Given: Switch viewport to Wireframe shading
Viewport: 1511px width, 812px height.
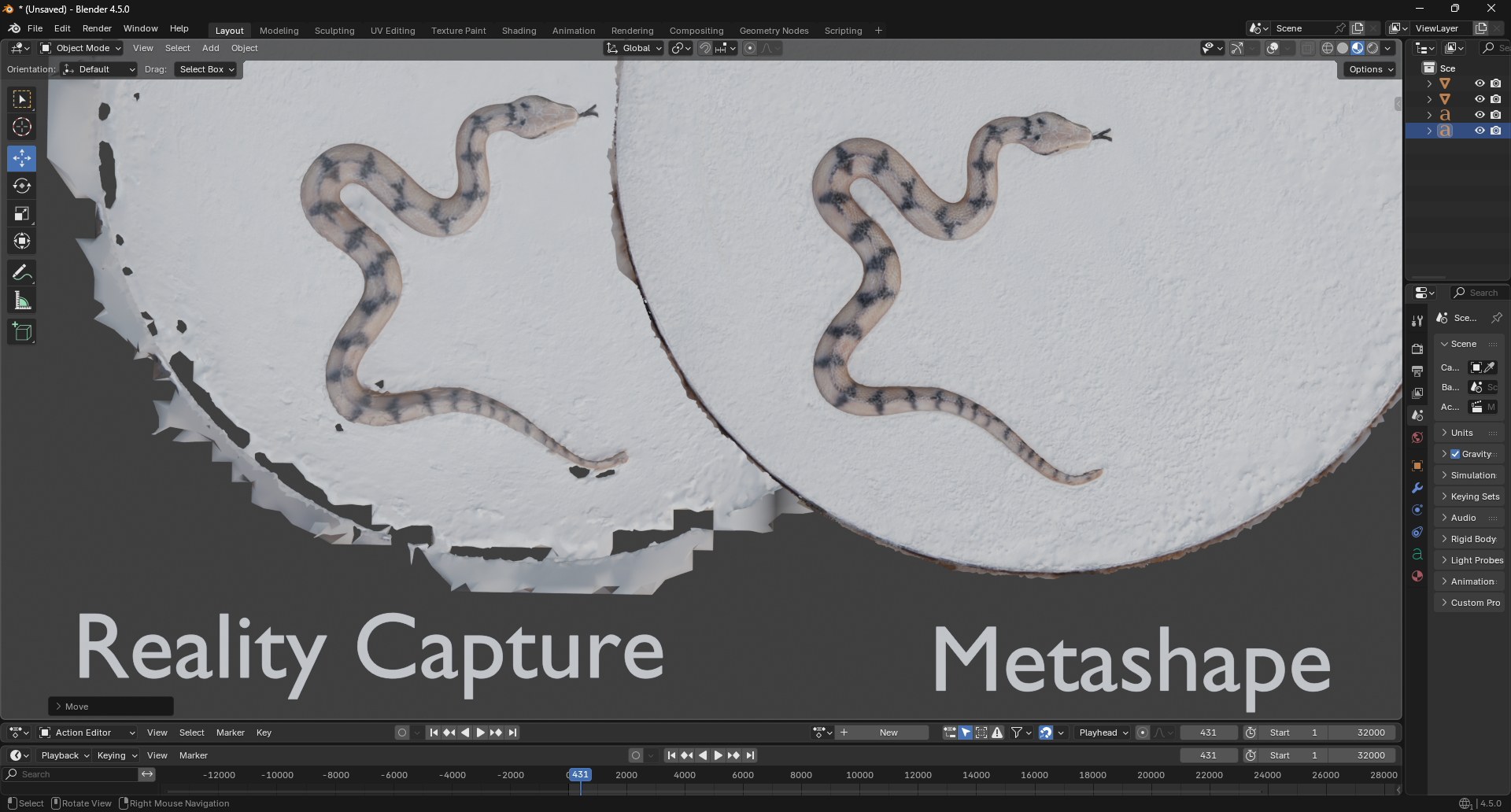Looking at the screenshot, I should (x=1328, y=48).
